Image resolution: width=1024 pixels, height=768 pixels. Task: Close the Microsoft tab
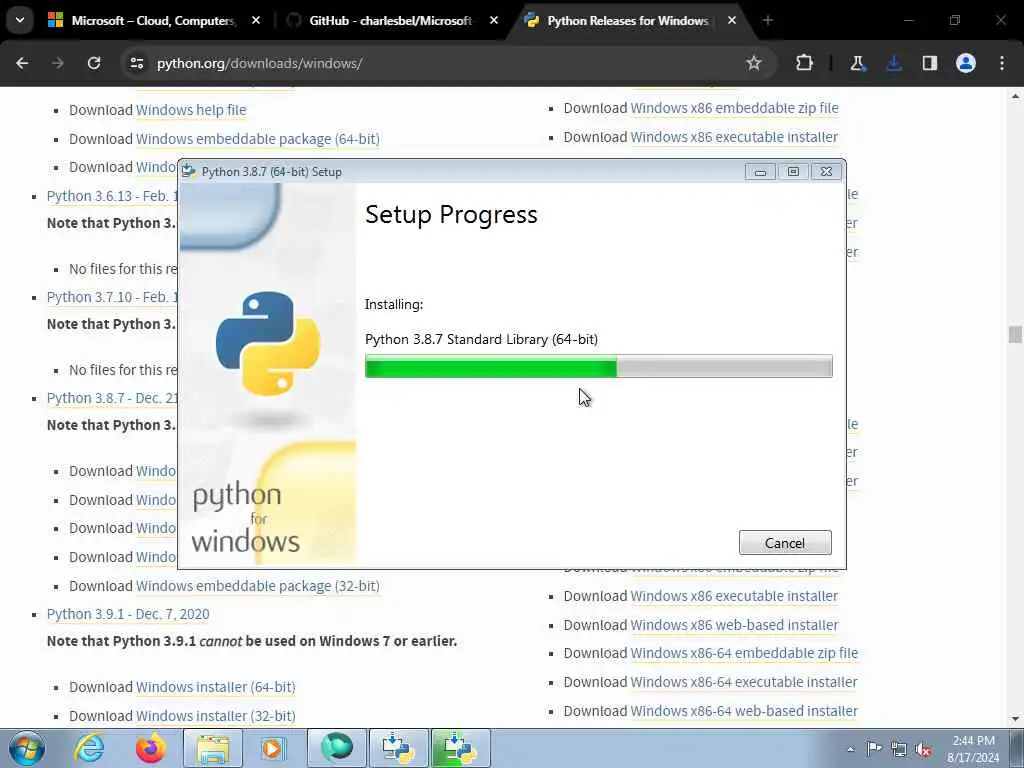(x=256, y=21)
